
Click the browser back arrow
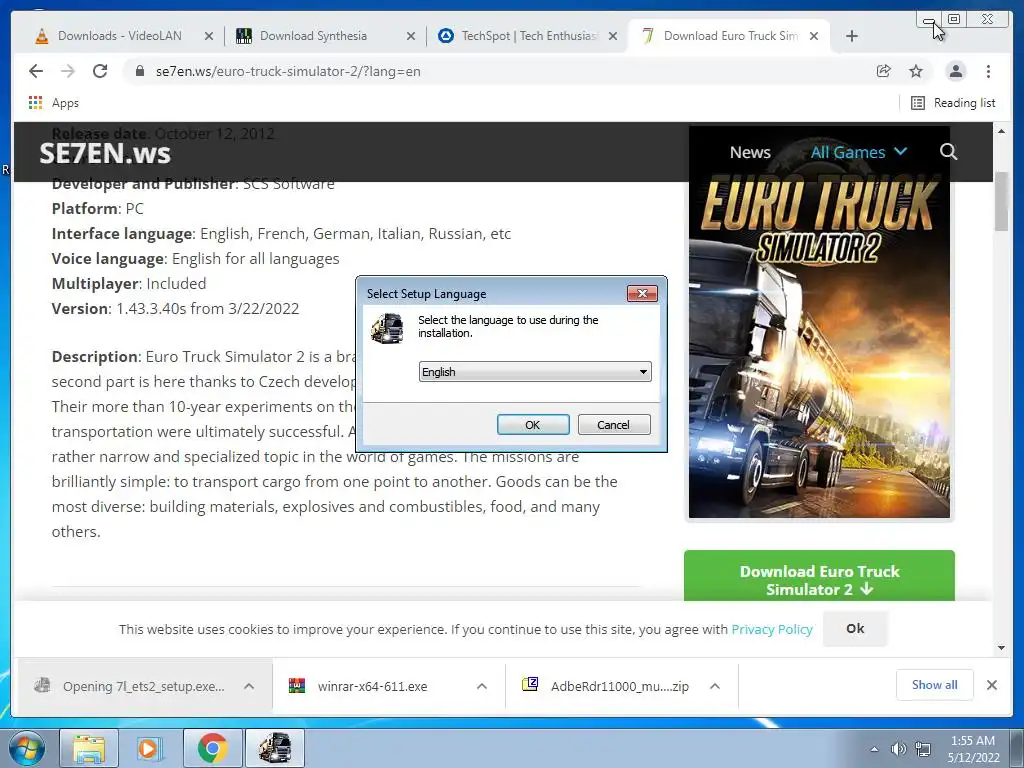tap(36, 71)
